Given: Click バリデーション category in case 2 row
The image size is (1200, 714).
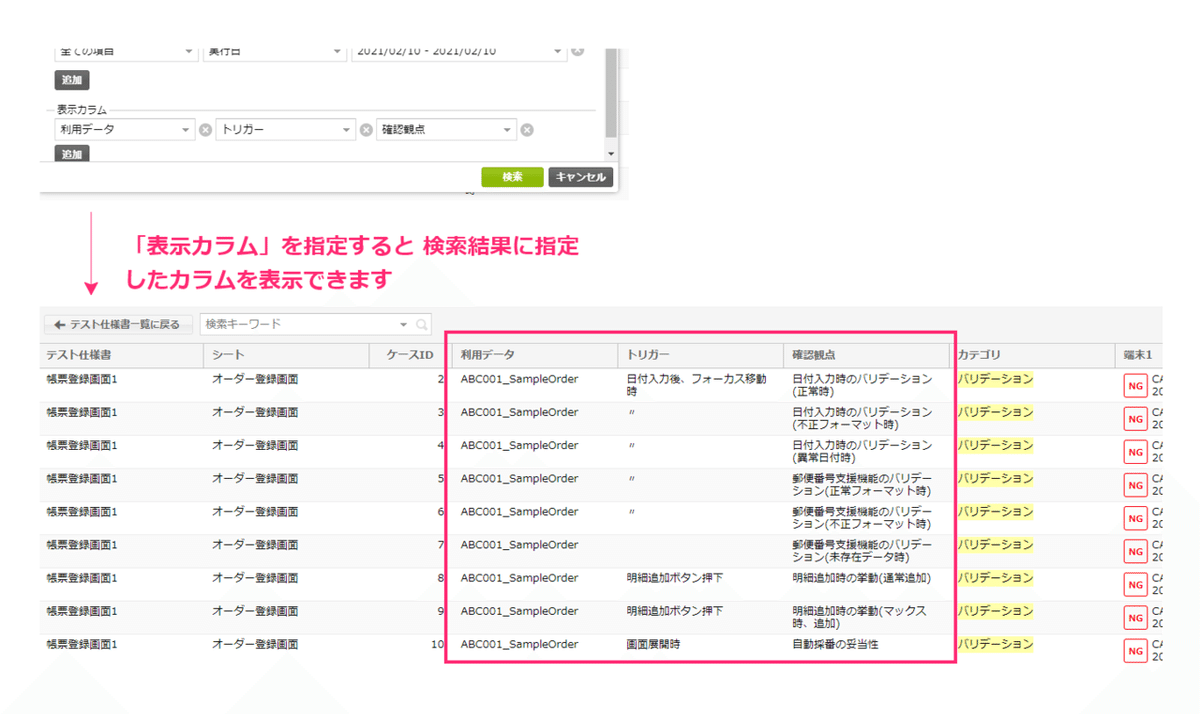Looking at the screenshot, I should pos(995,379).
